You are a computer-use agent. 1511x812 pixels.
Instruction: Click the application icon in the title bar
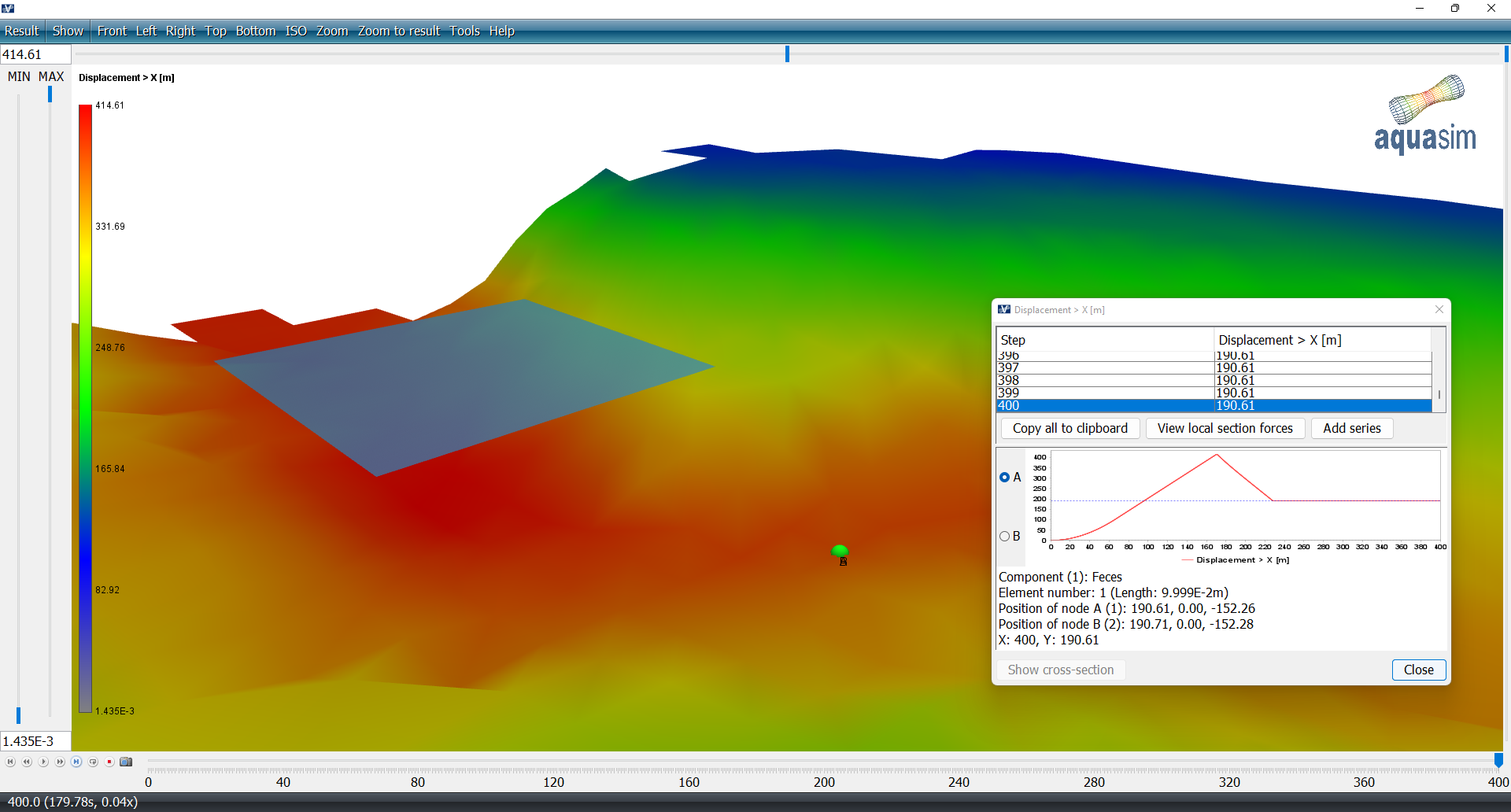pos(8,8)
